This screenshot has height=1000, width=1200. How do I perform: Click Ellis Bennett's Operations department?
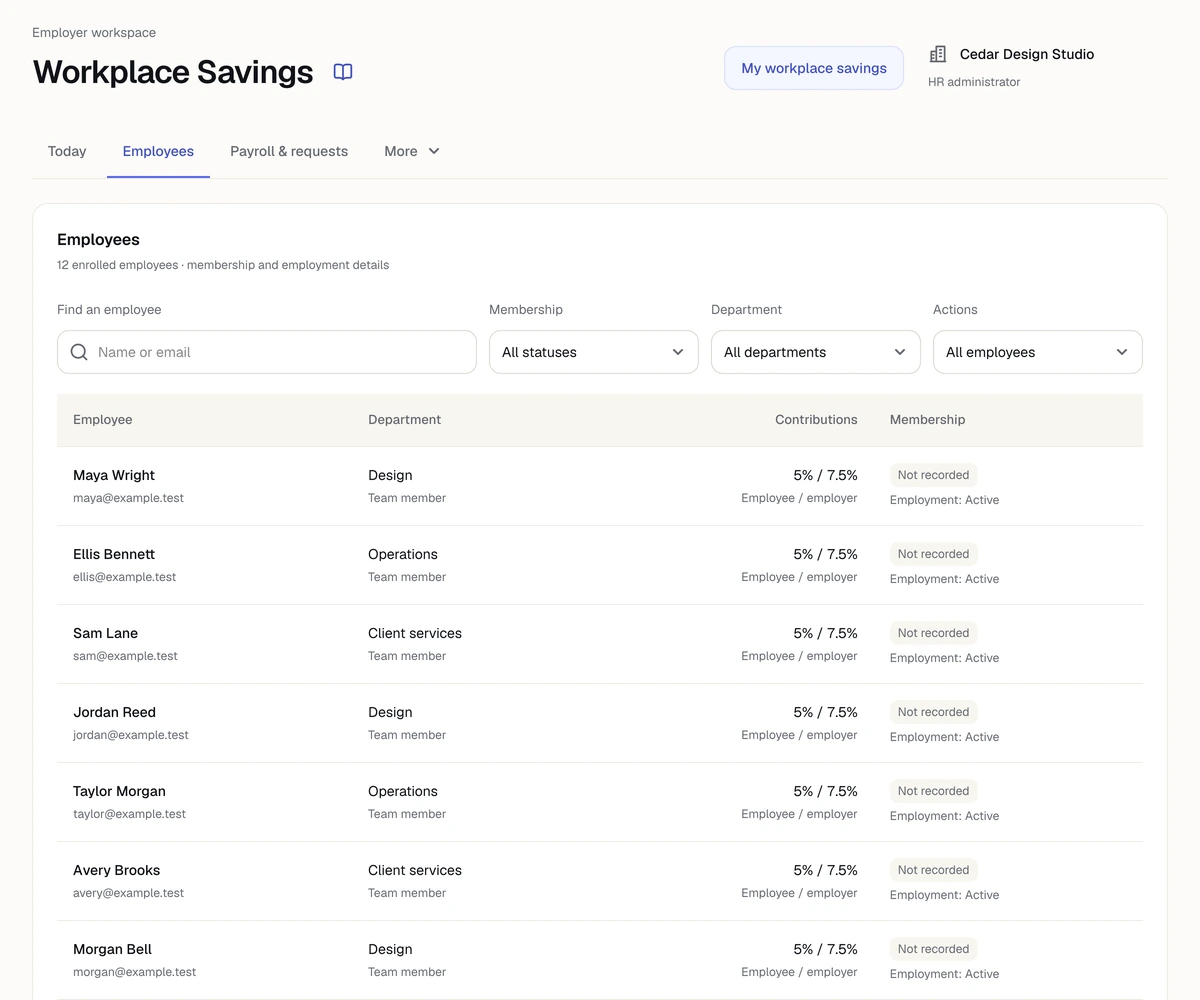click(x=403, y=554)
